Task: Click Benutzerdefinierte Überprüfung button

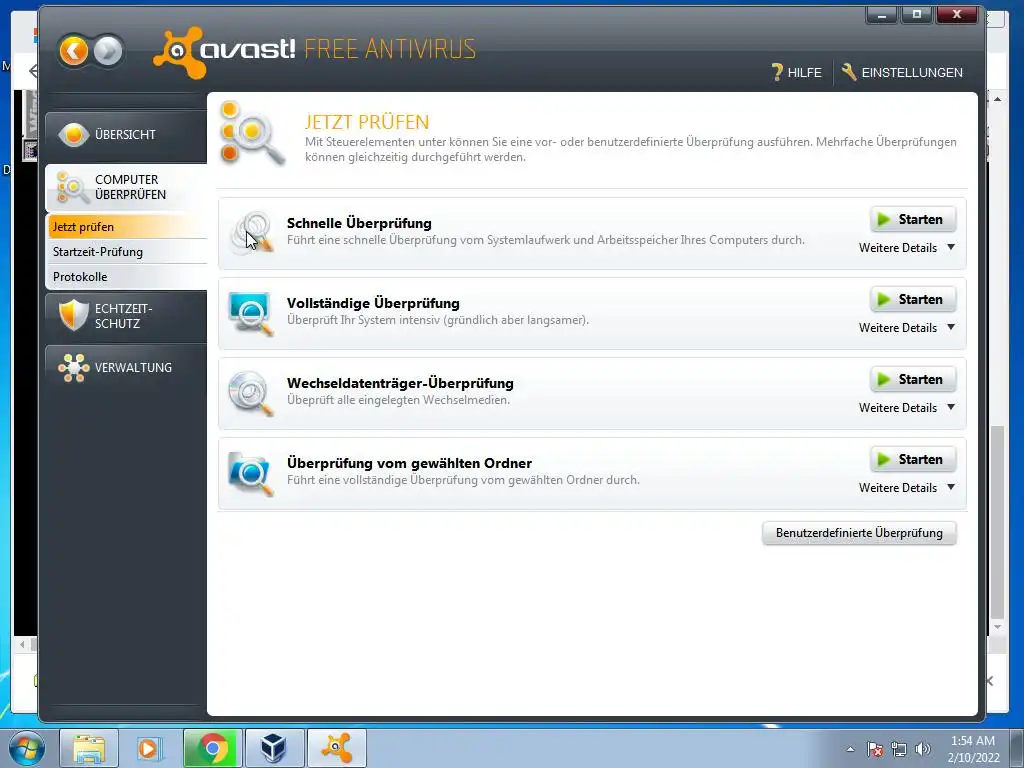Action: tap(859, 533)
